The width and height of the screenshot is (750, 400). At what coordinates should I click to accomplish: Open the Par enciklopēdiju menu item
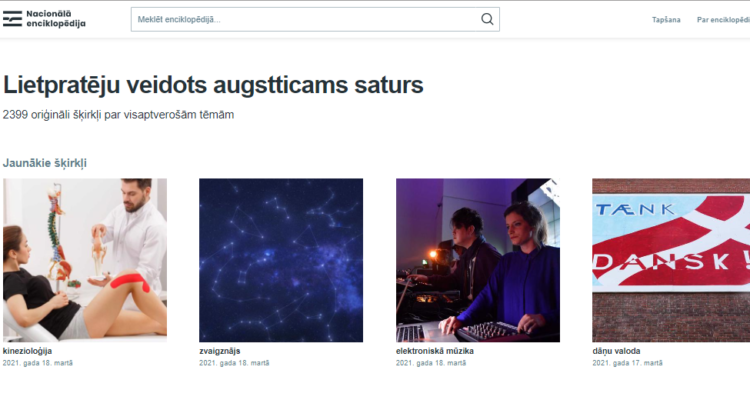(x=723, y=20)
